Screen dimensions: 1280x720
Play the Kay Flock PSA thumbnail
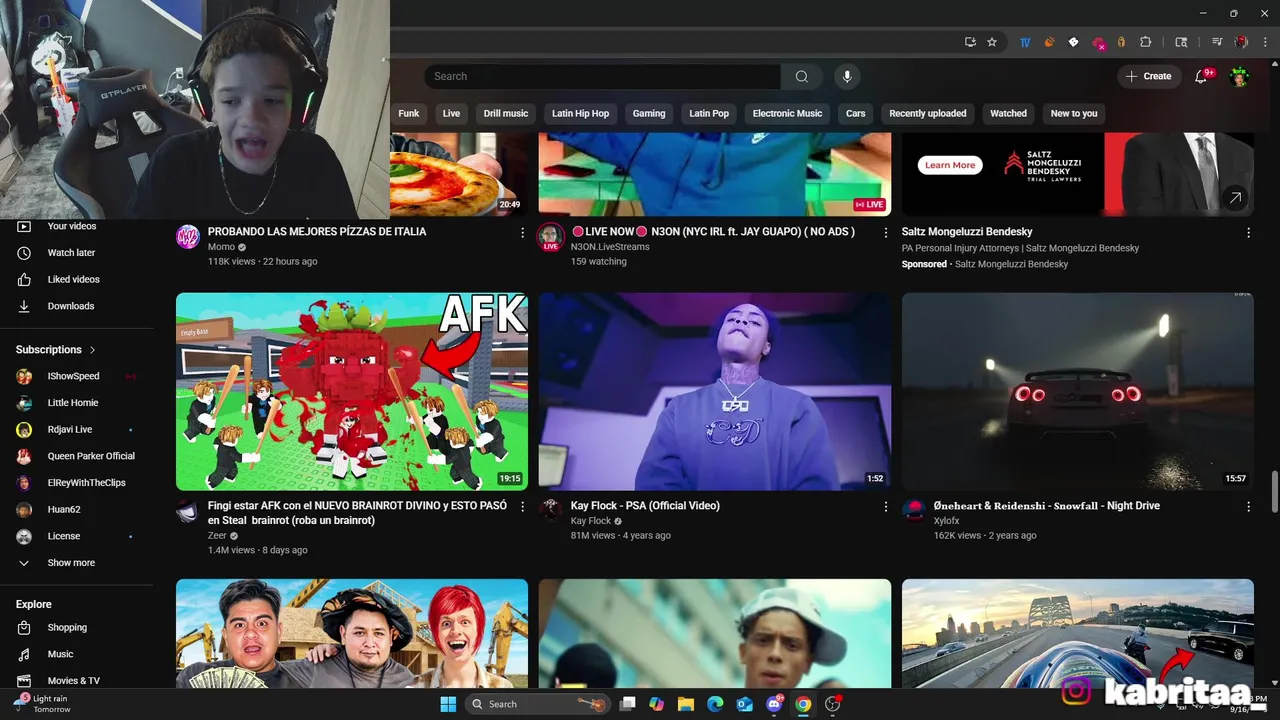pyautogui.click(x=715, y=391)
